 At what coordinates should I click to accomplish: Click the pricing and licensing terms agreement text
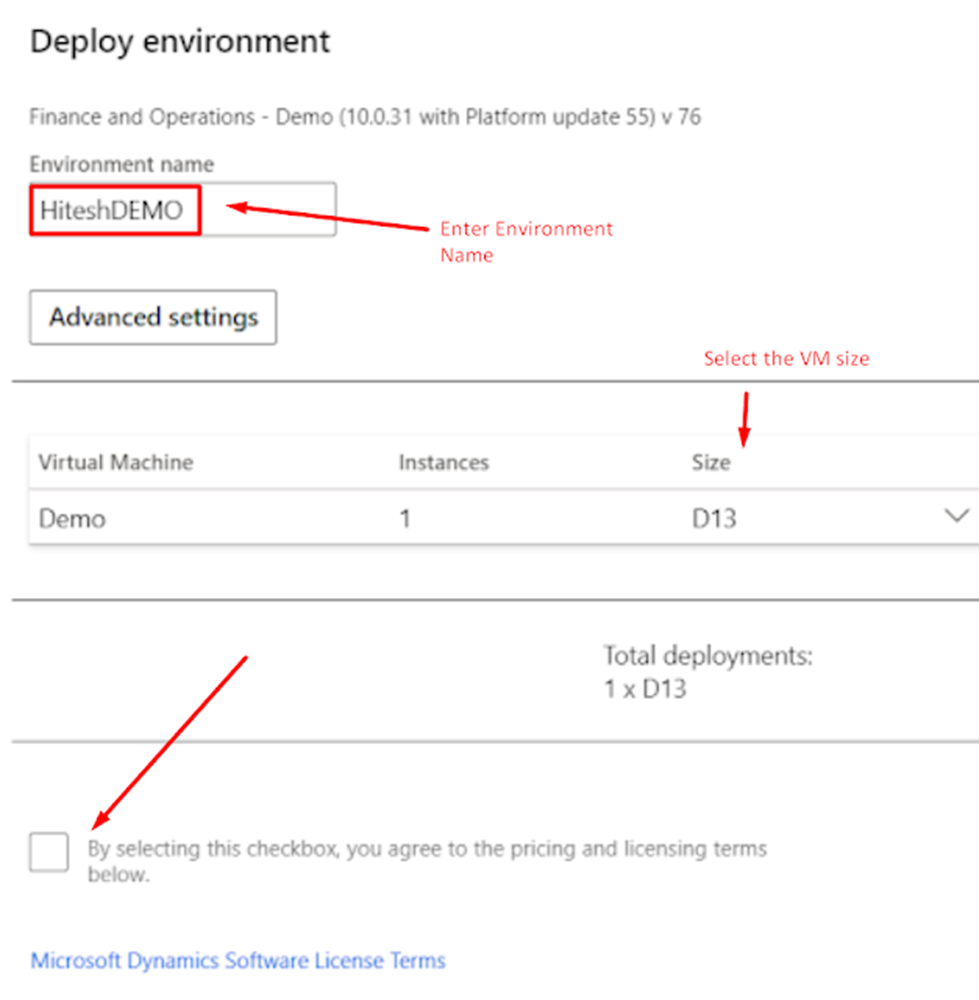427,861
